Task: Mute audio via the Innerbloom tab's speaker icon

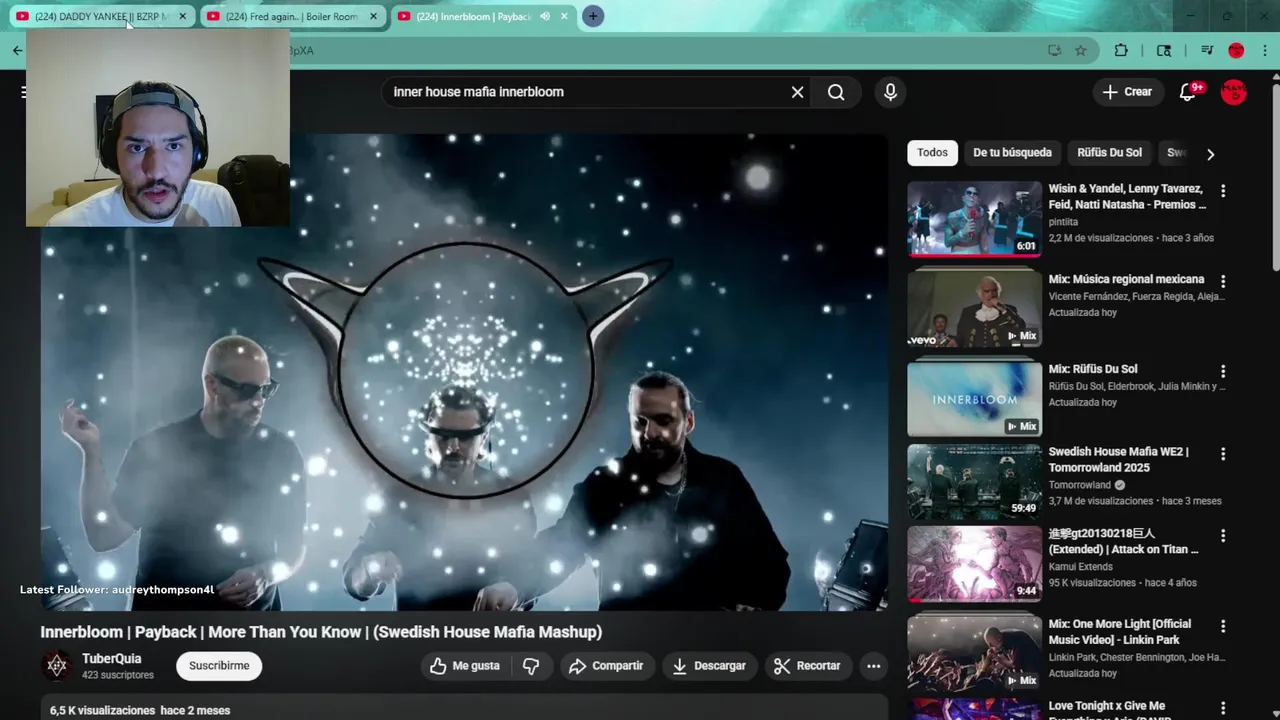Action: pos(545,16)
